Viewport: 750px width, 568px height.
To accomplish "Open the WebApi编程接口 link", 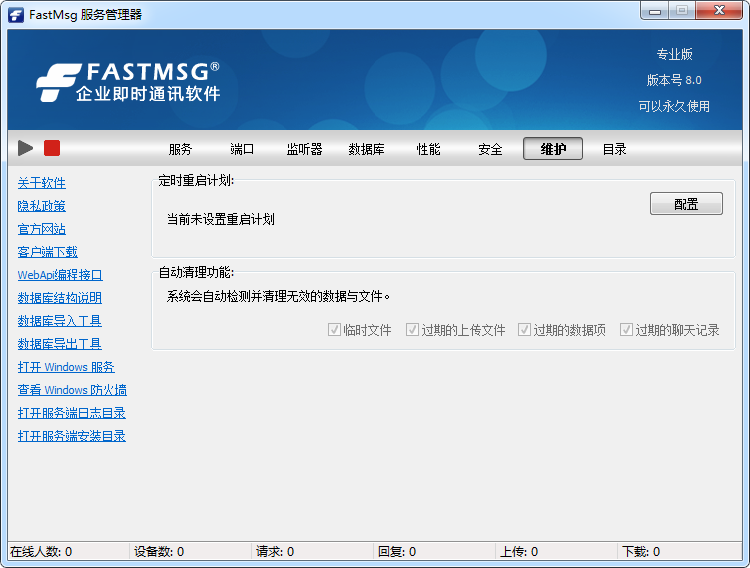I will pos(60,275).
